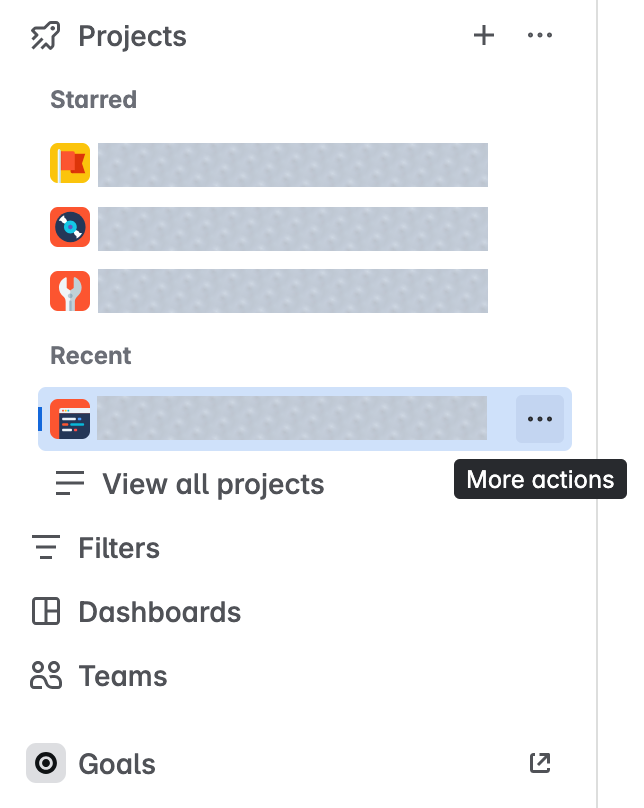Click the Goals target icon
Image resolution: width=644 pixels, height=808 pixels.
pos(46,763)
